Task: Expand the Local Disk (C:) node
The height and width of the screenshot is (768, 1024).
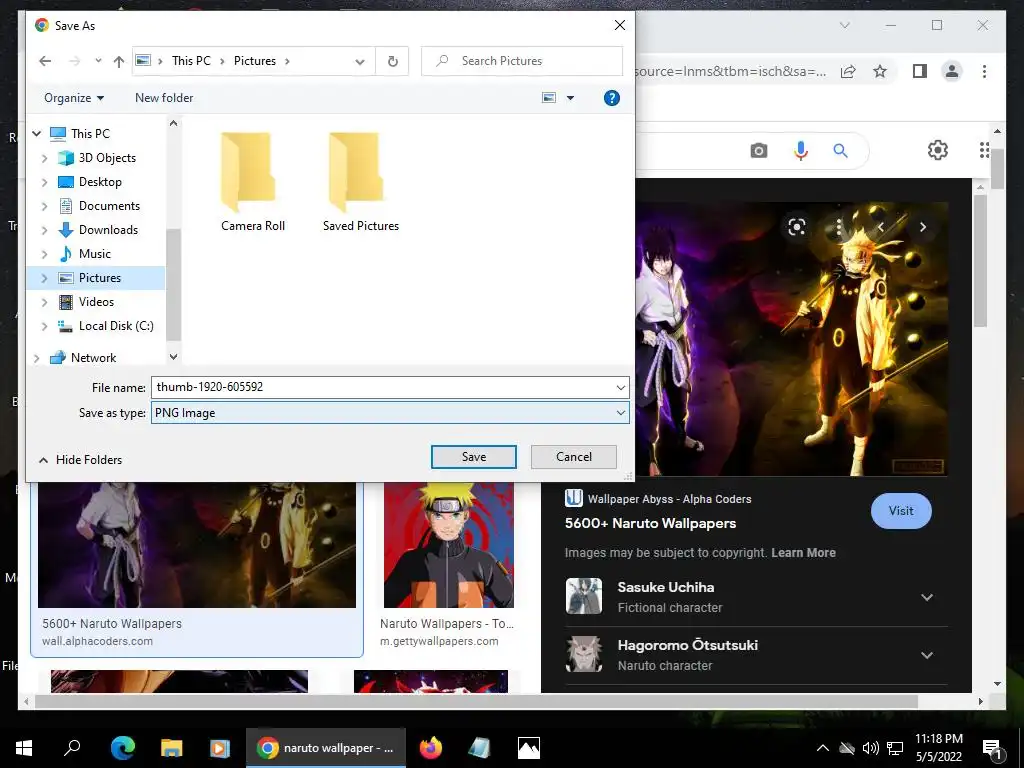Action: click(x=44, y=326)
